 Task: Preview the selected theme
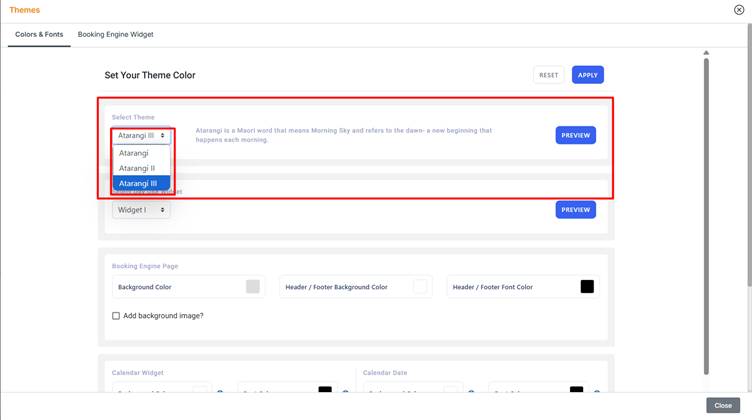(x=575, y=135)
